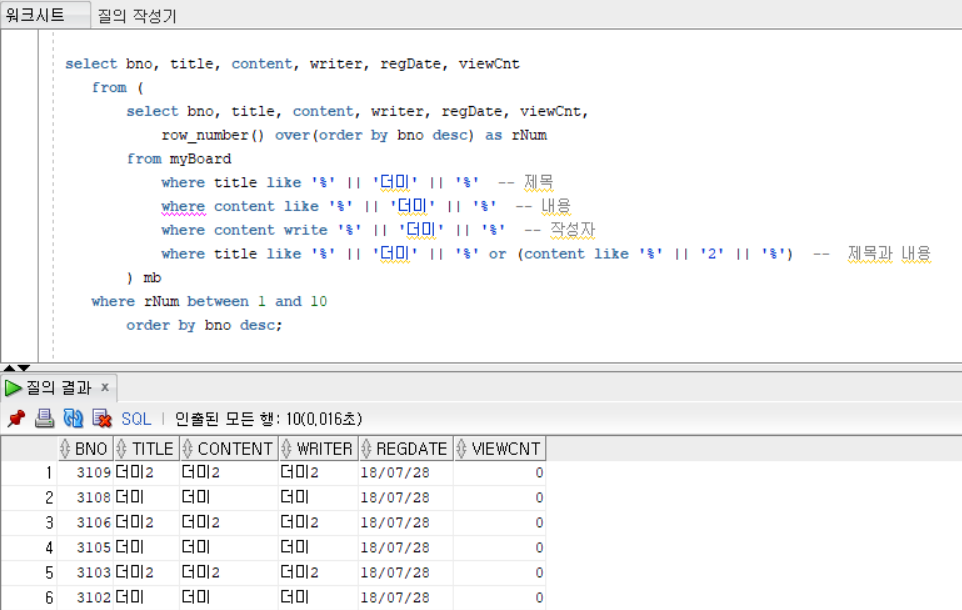Open the 질의 작성기 tab
The height and width of the screenshot is (610, 962).
[137, 15]
